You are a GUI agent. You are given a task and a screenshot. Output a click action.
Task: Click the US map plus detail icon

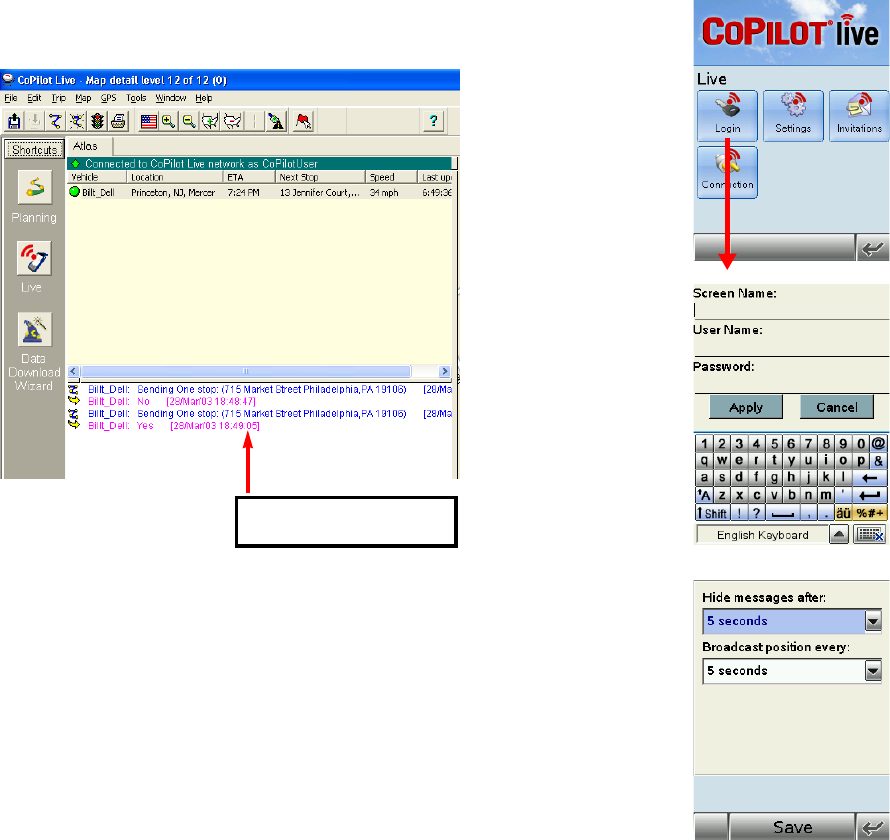[x=211, y=121]
